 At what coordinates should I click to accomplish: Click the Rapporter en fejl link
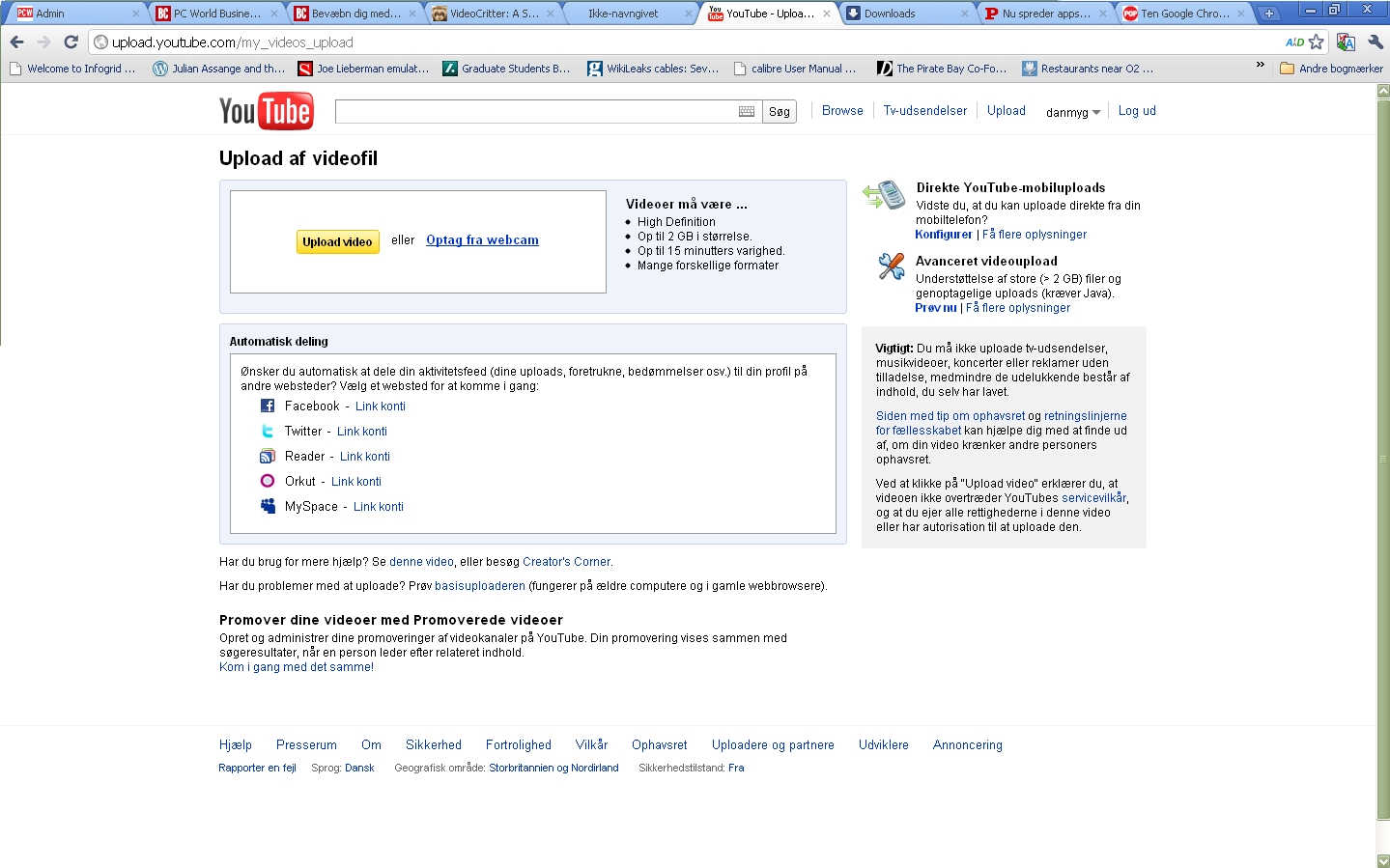[257, 769]
